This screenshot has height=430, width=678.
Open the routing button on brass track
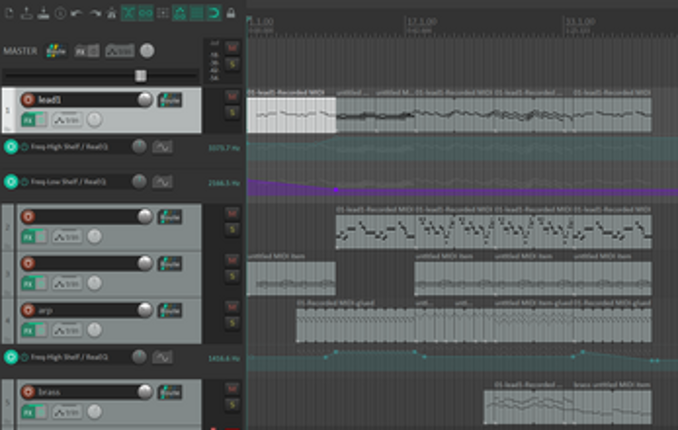pos(170,392)
